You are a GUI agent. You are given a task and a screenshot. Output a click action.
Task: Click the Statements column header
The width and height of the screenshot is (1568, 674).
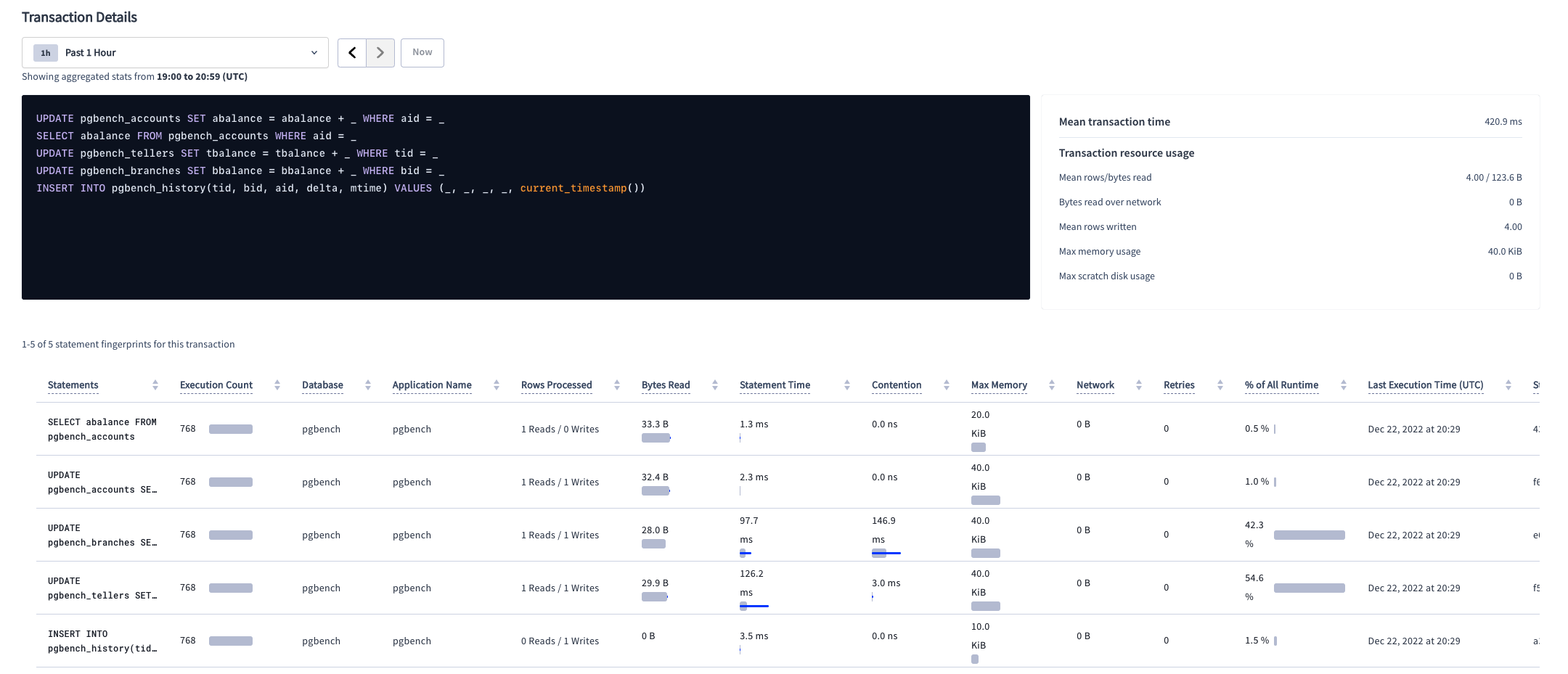coord(73,385)
